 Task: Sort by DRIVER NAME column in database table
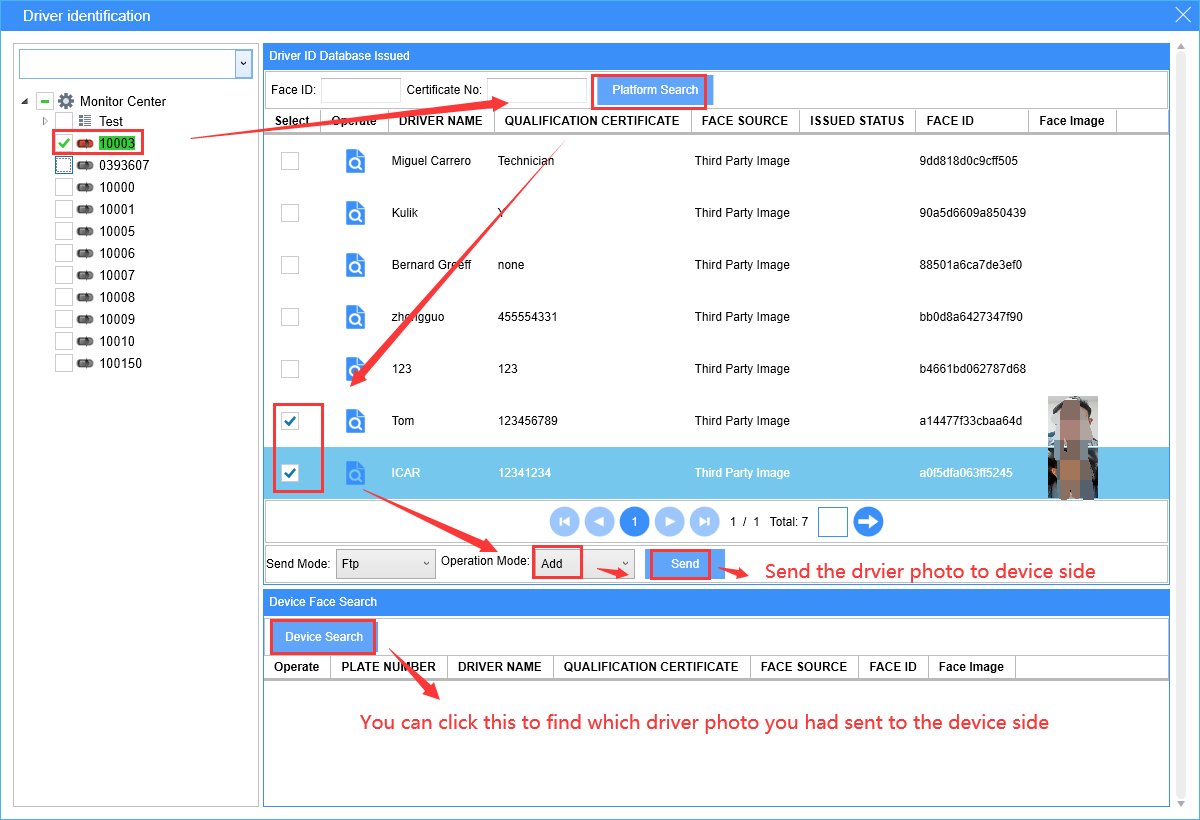click(x=441, y=121)
